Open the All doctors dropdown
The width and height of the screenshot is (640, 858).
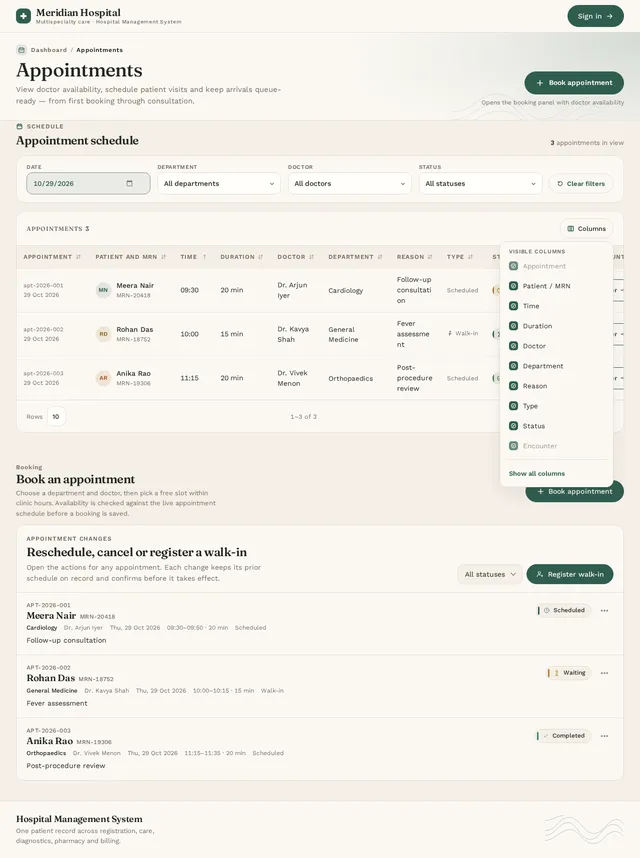[x=350, y=183]
